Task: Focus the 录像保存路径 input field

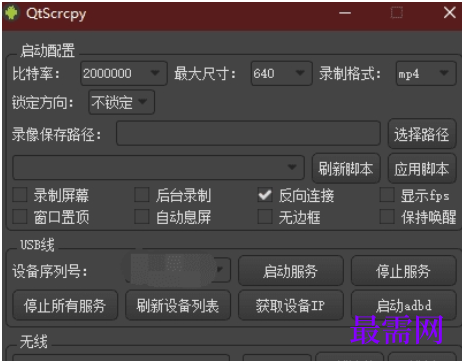Action: (x=248, y=133)
